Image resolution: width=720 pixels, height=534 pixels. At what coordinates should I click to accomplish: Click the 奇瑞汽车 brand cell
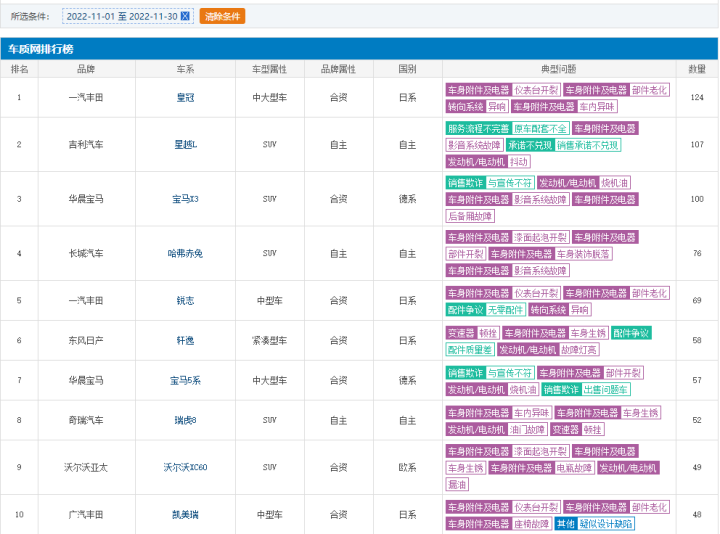point(86,421)
